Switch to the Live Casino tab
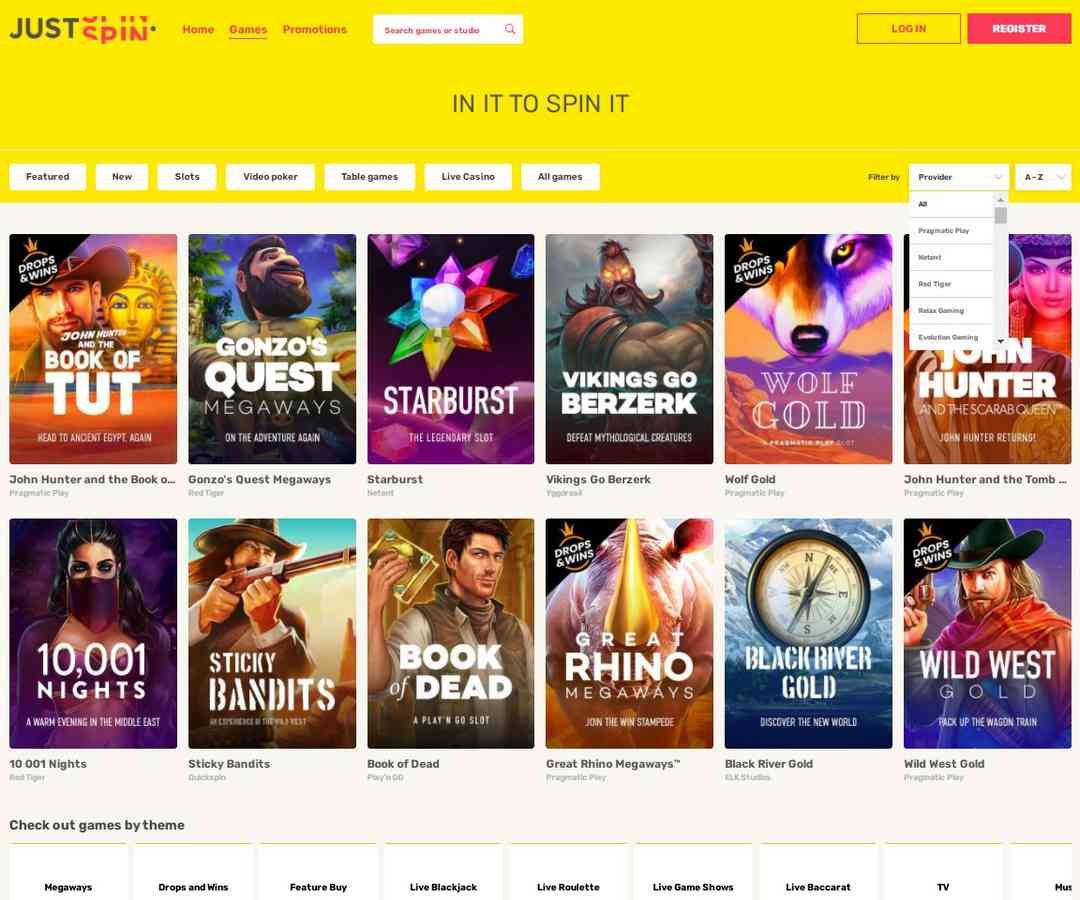Image resolution: width=1080 pixels, height=900 pixels. [468, 177]
